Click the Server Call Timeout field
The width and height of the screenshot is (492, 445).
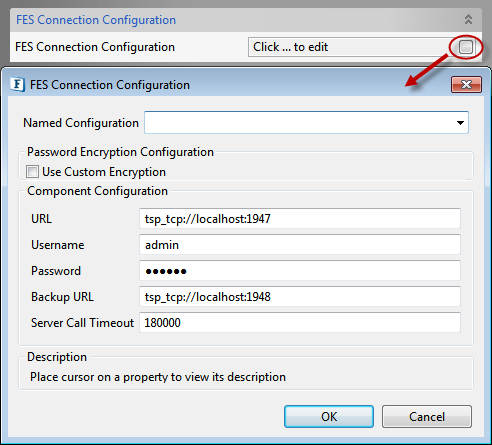coord(300,323)
